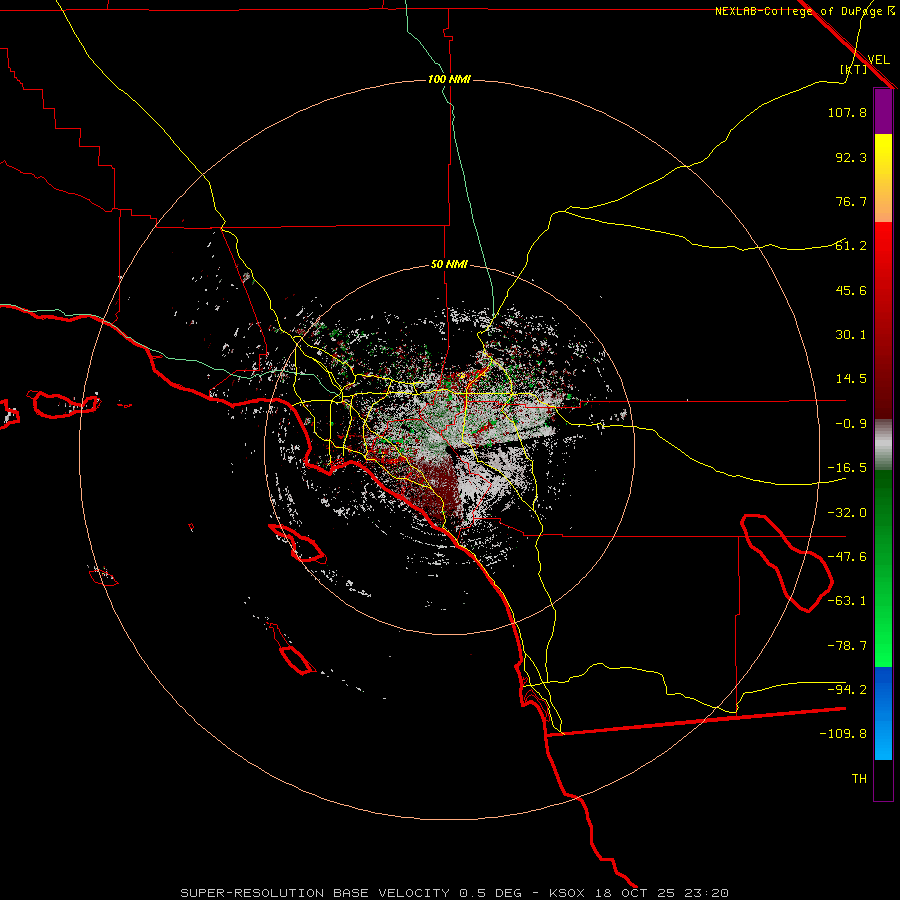Image resolution: width=900 pixels, height=900 pixels.
Task: Click the gray near-zero segment of the color bar
Action: (x=883, y=444)
